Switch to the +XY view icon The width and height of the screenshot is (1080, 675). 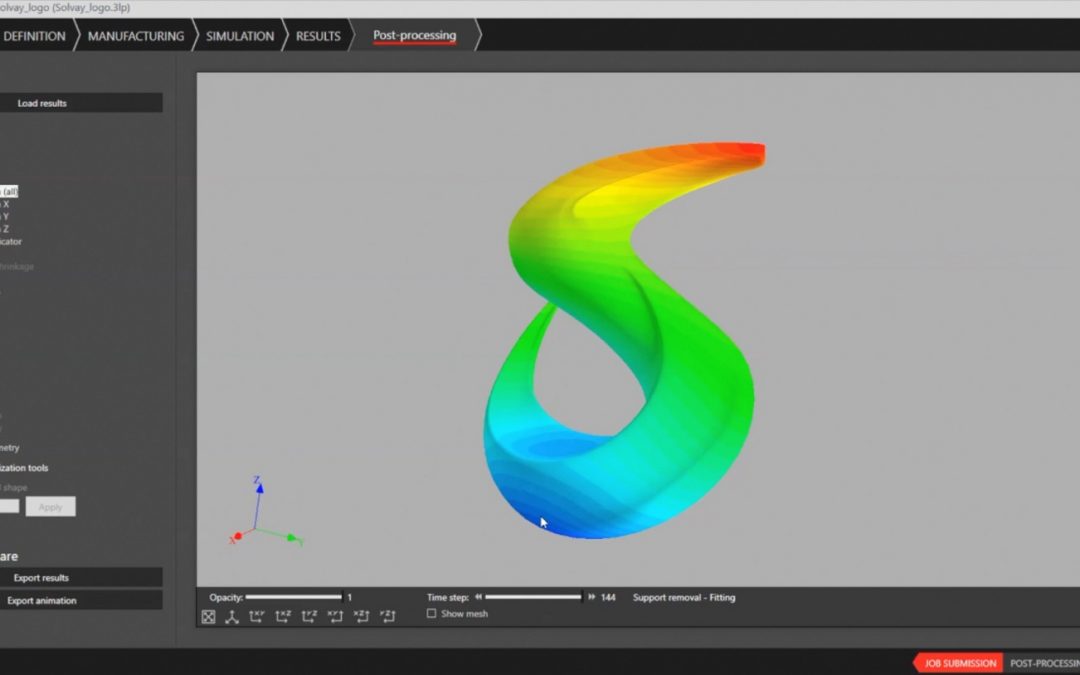pyautogui.click(x=256, y=616)
